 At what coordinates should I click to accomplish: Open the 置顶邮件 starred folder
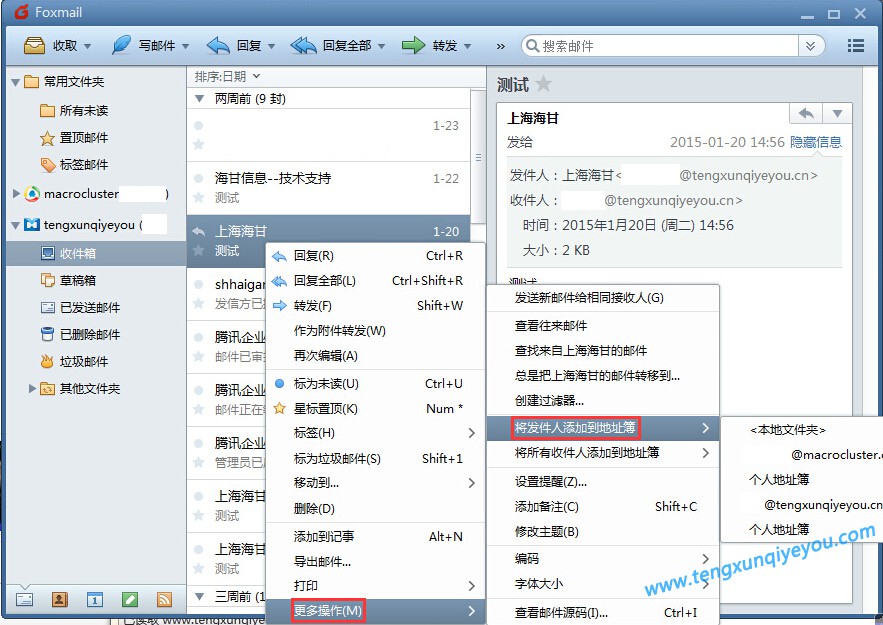pos(74,137)
